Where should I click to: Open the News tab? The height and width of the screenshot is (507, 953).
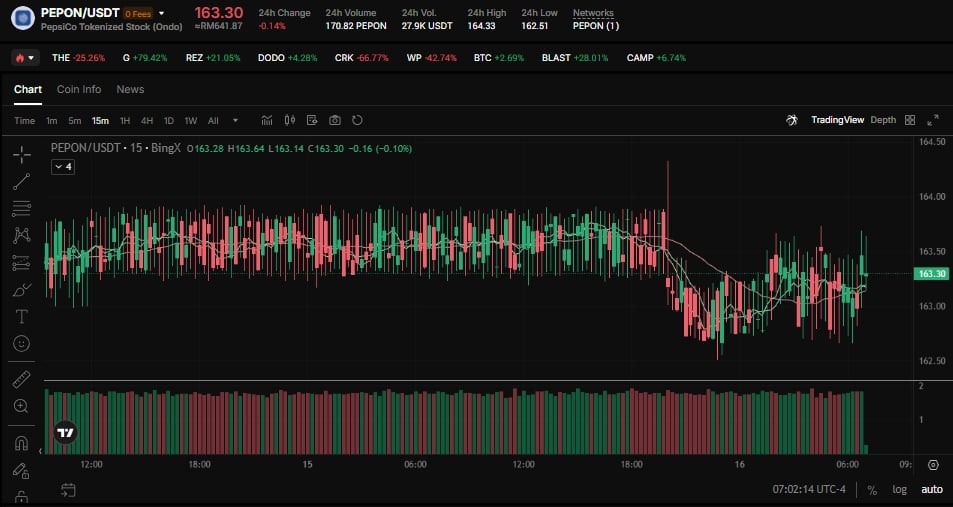point(130,89)
